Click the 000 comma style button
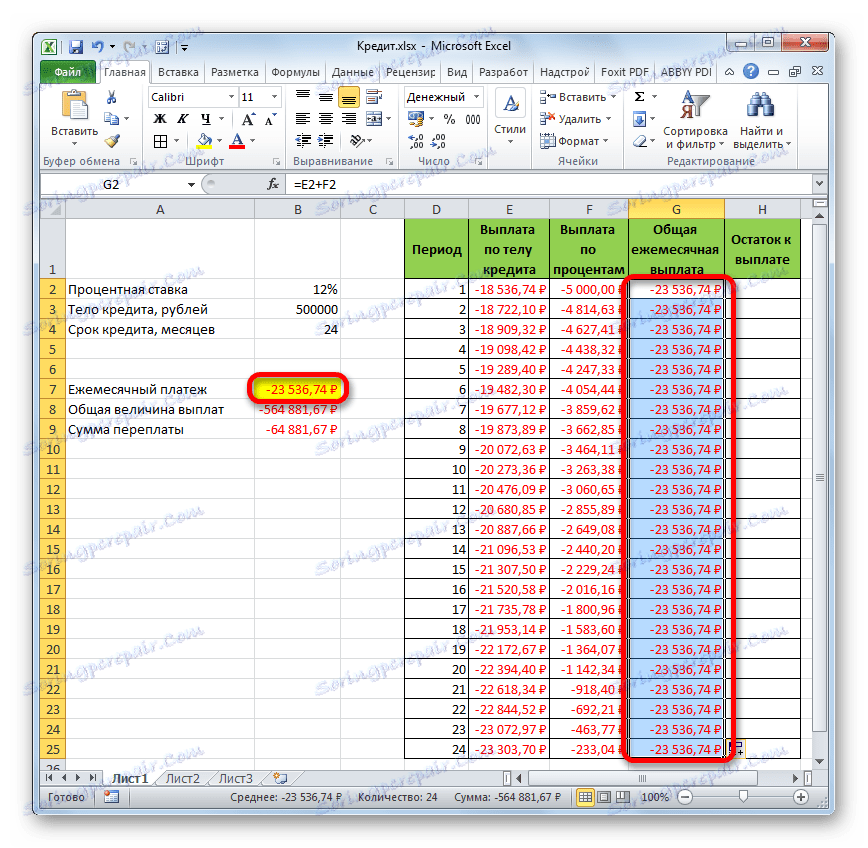 coord(473,119)
